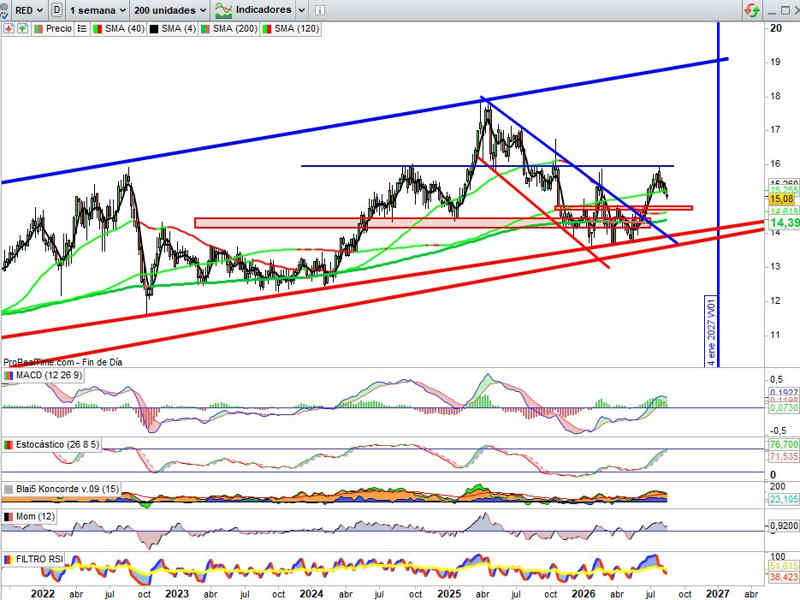The height and width of the screenshot is (600, 800).
Task: Click the SMA (40) color swatch
Action: [x=97, y=29]
